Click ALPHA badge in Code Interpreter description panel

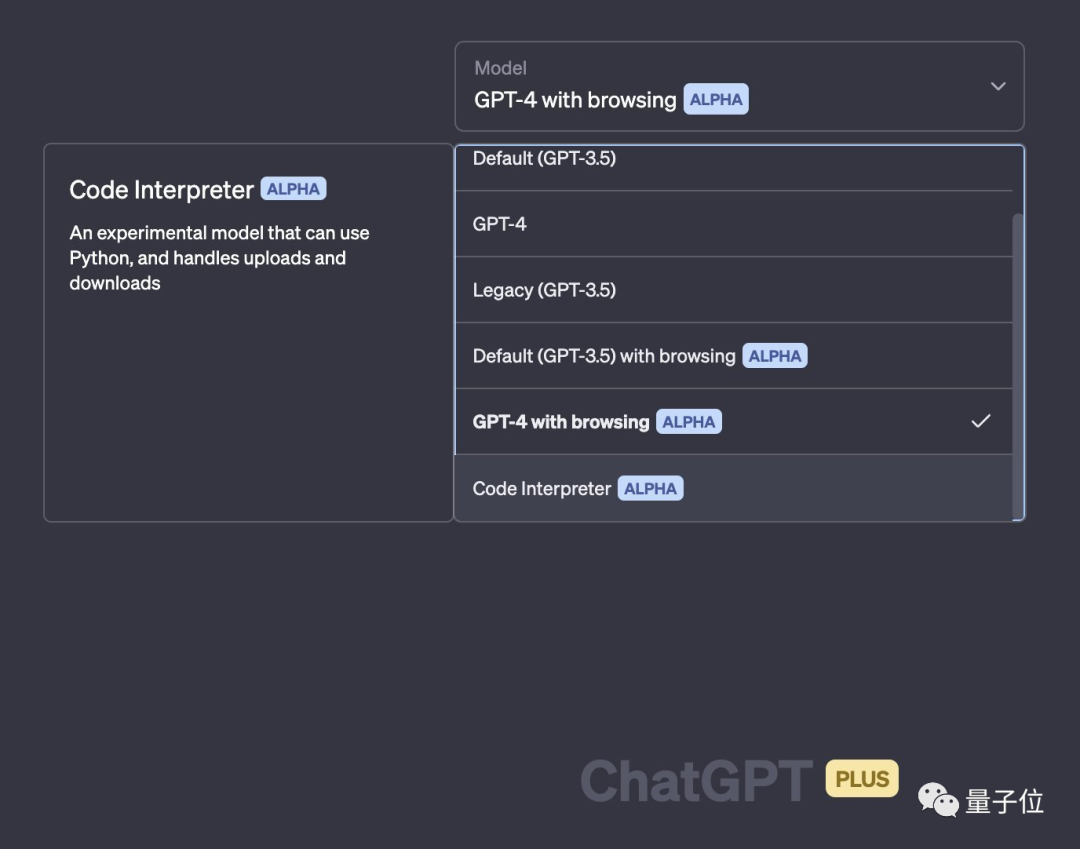click(294, 189)
